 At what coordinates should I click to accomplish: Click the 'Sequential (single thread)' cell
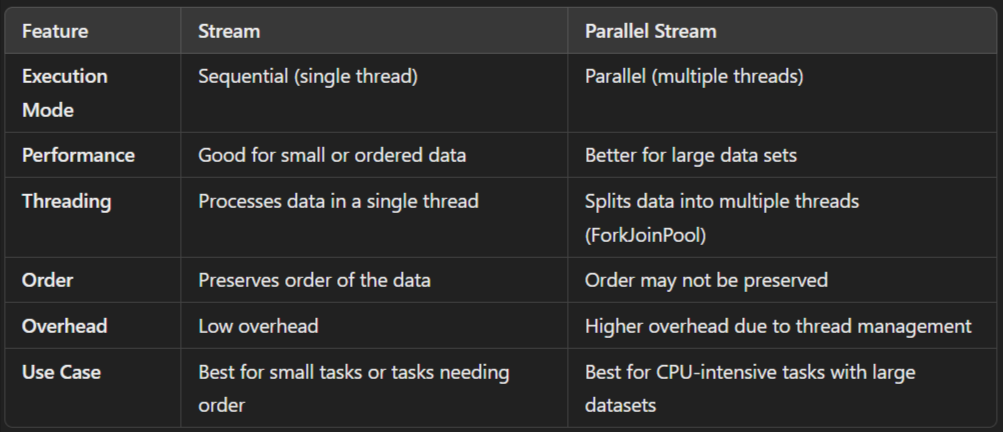click(307, 77)
